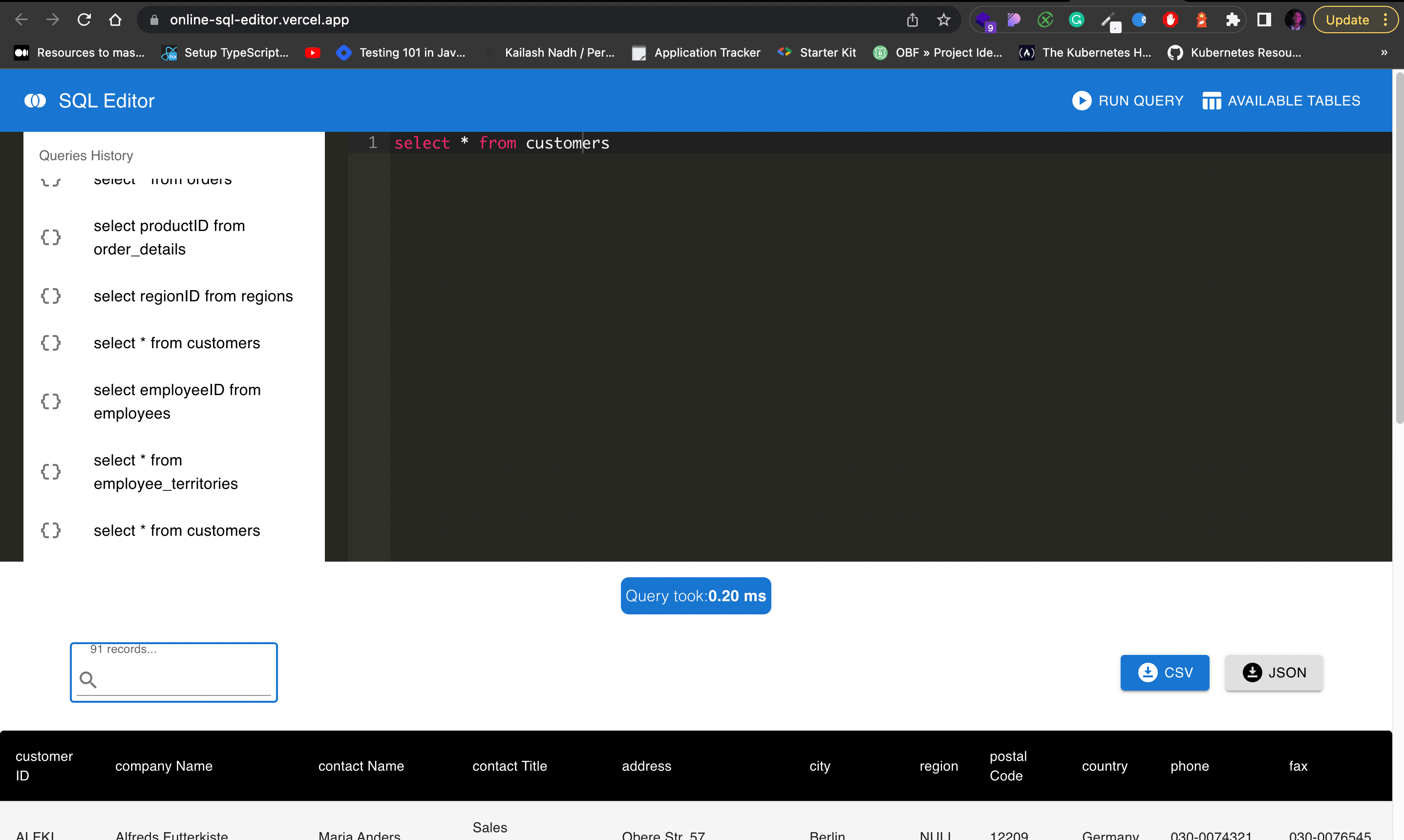
Task: Open the browser Extensions puzzle icon
Action: (x=1233, y=20)
